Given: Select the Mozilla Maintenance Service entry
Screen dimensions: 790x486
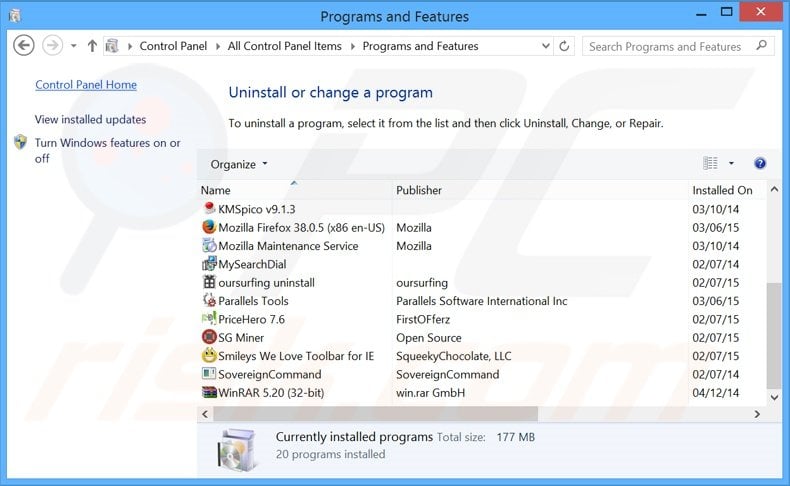Looking at the screenshot, I should point(288,246).
